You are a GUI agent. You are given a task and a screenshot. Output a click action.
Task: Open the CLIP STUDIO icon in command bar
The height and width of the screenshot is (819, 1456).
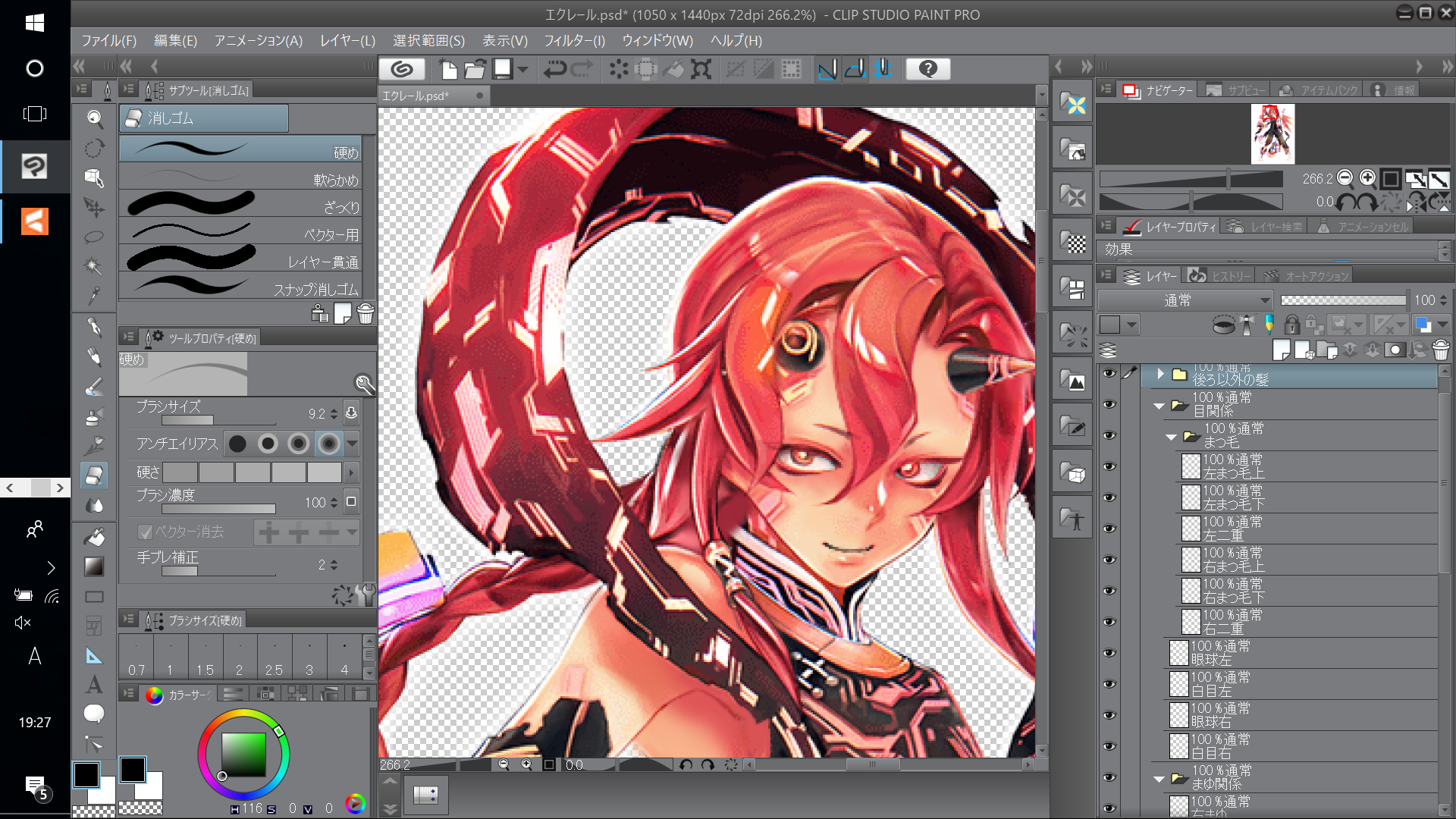402,70
